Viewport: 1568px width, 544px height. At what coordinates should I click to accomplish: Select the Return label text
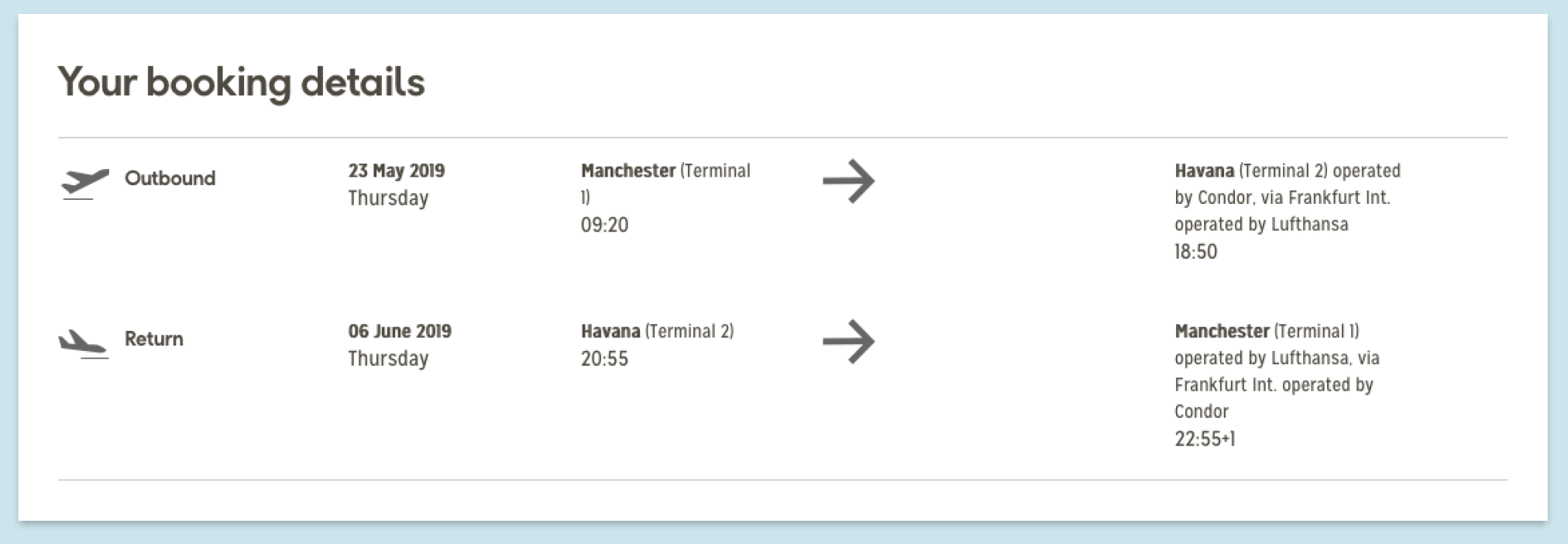(x=153, y=339)
